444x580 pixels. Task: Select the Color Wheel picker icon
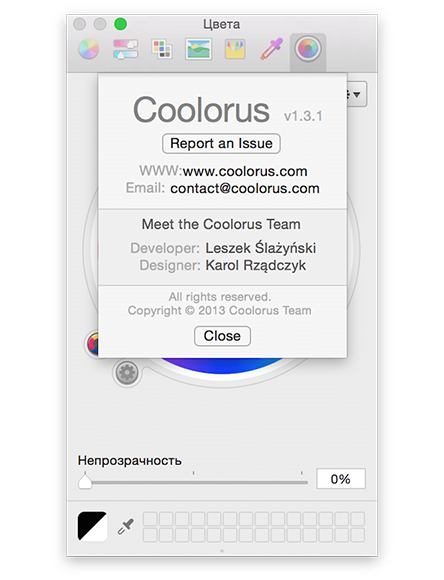(x=88, y=49)
